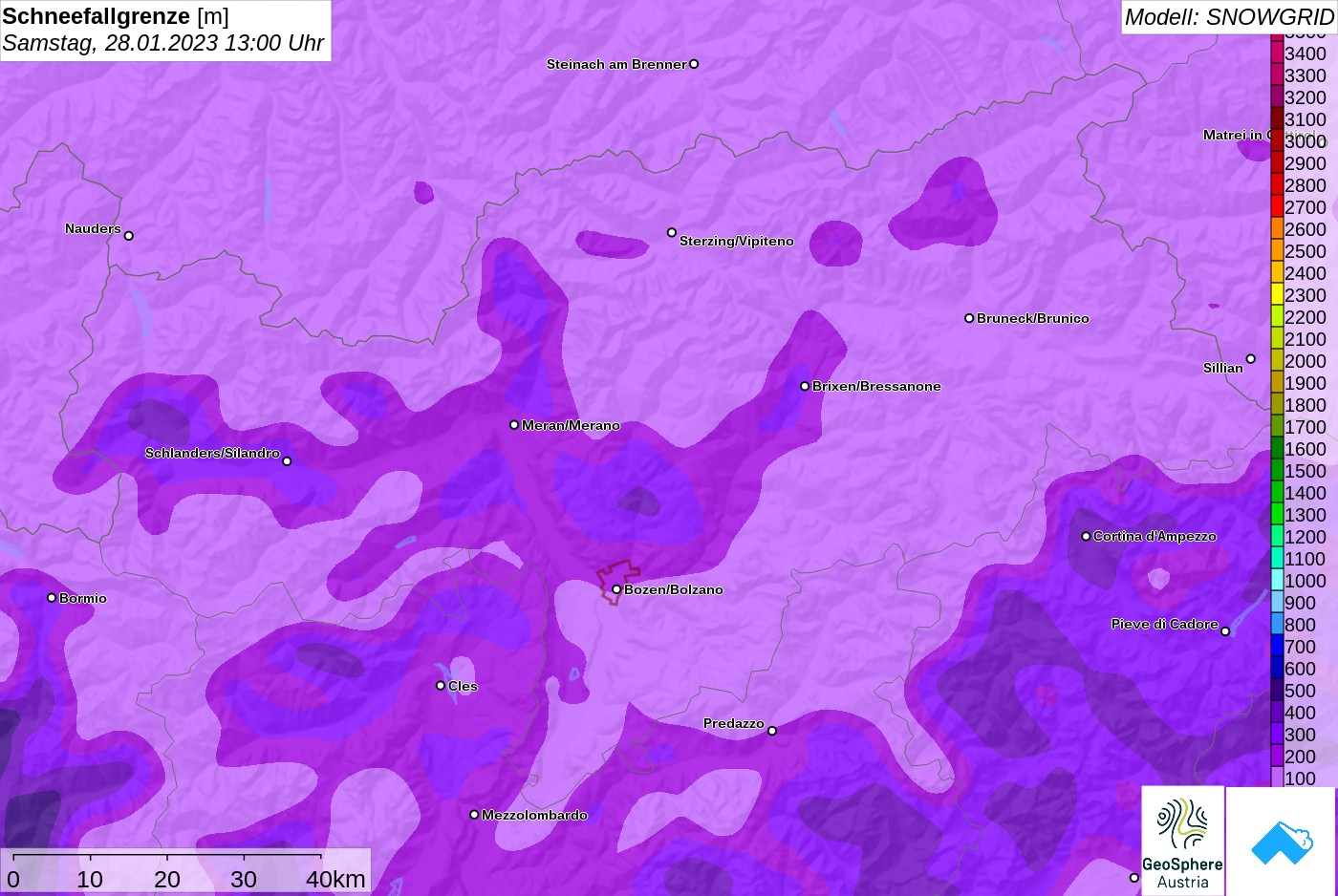The image size is (1338, 896).
Task: Click the Modell: SNOWGRID label
Action: pyautogui.click(x=1229, y=17)
